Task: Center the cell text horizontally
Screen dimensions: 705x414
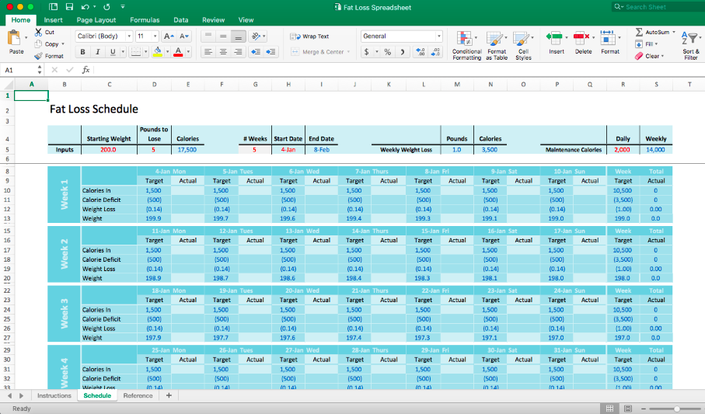Action: 223,52
